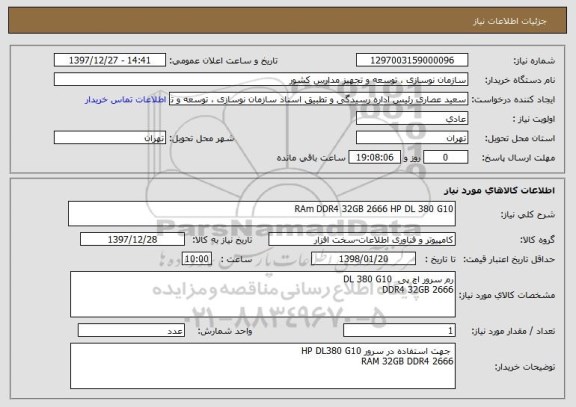Click the شرح کلی نیاز label
576x407 pixels.
pyautogui.click(x=528, y=215)
